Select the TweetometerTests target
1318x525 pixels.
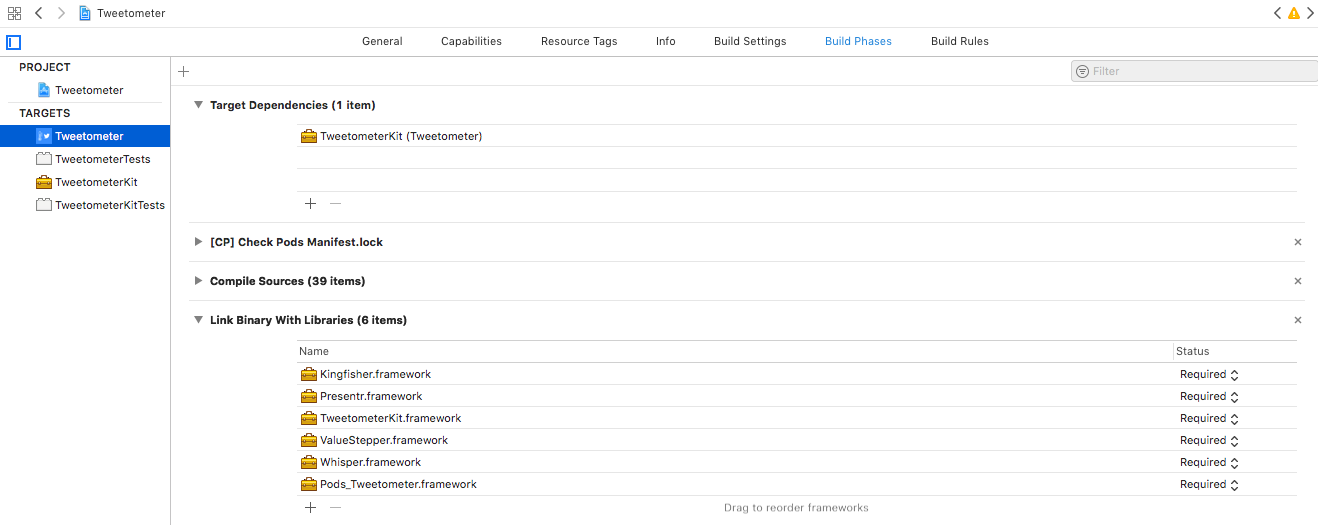click(x=102, y=159)
